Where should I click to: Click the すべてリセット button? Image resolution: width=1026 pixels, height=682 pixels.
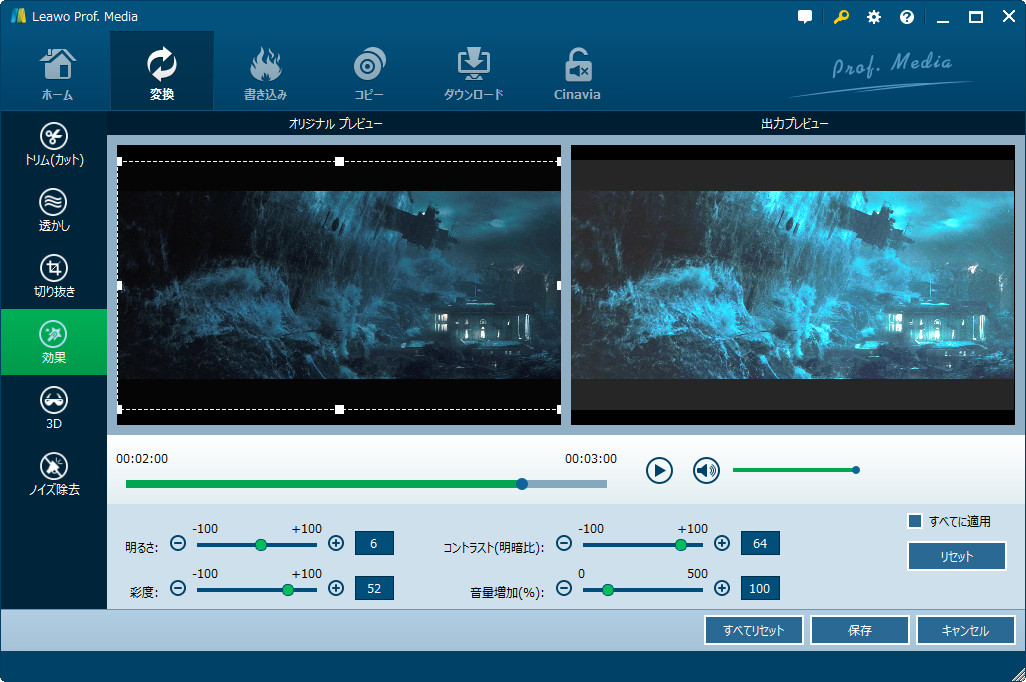pyautogui.click(x=753, y=630)
